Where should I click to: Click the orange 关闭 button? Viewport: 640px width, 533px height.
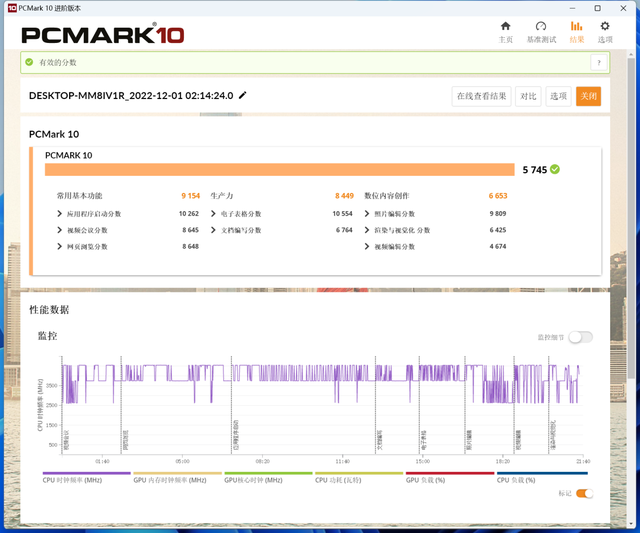coord(589,96)
